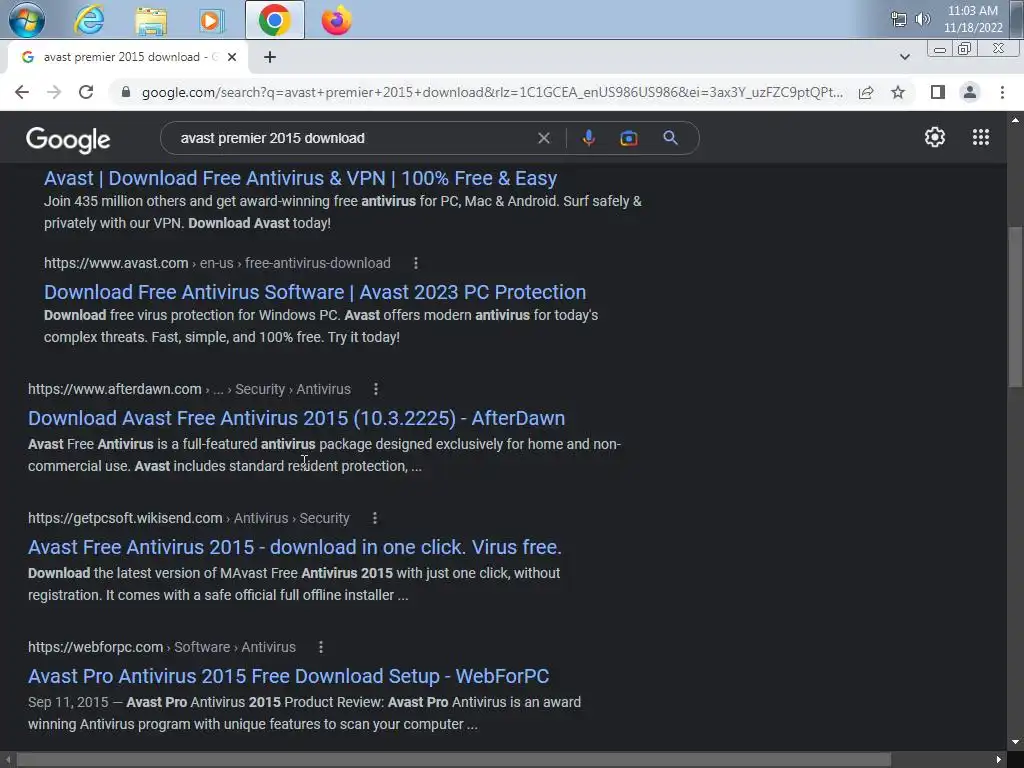This screenshot has width=1024, height=768.
Task: Open more options for the afterdawn.com result
Action: 376,389
